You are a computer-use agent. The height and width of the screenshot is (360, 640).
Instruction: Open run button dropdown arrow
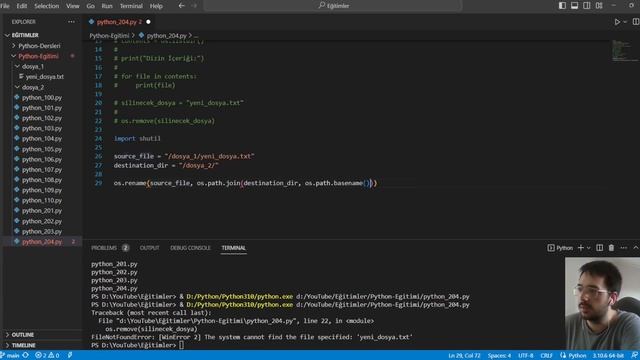click(625, 22)
